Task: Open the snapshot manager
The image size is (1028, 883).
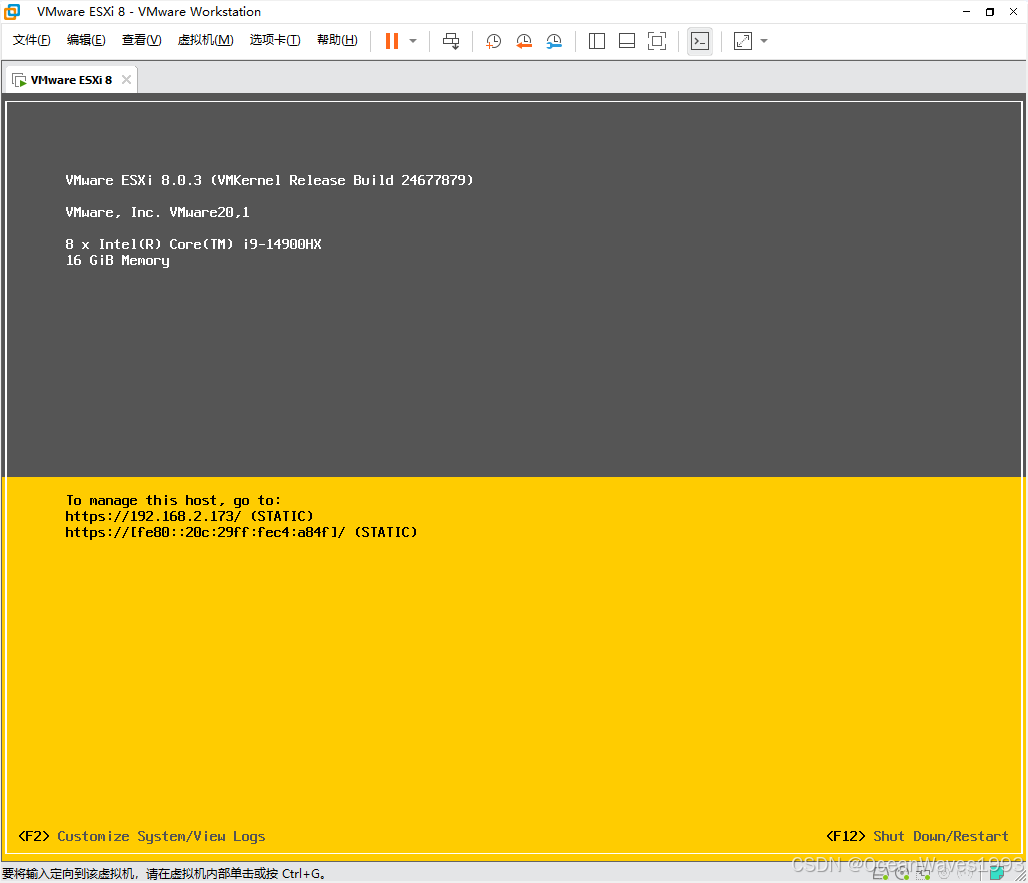Action: point(554,41)
